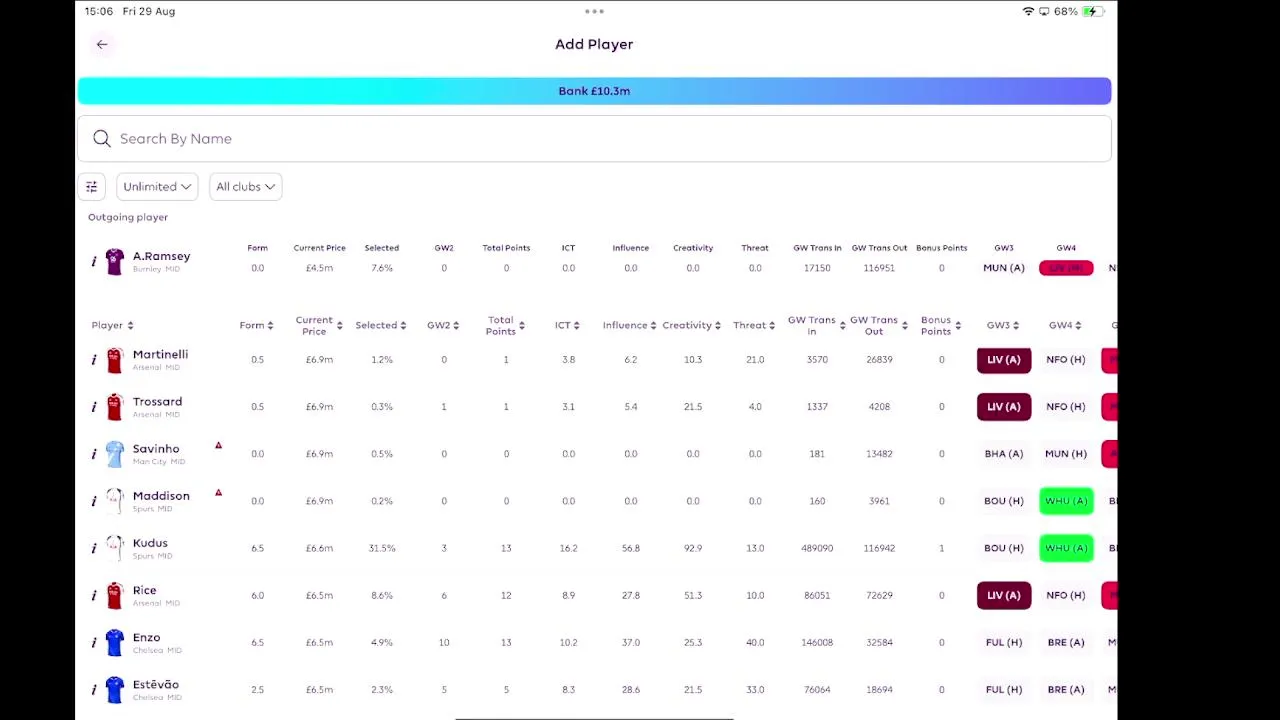Screen dimensions: 1280x720
Task: Open info icon for Enzo
Action: (x=94, y=643)
